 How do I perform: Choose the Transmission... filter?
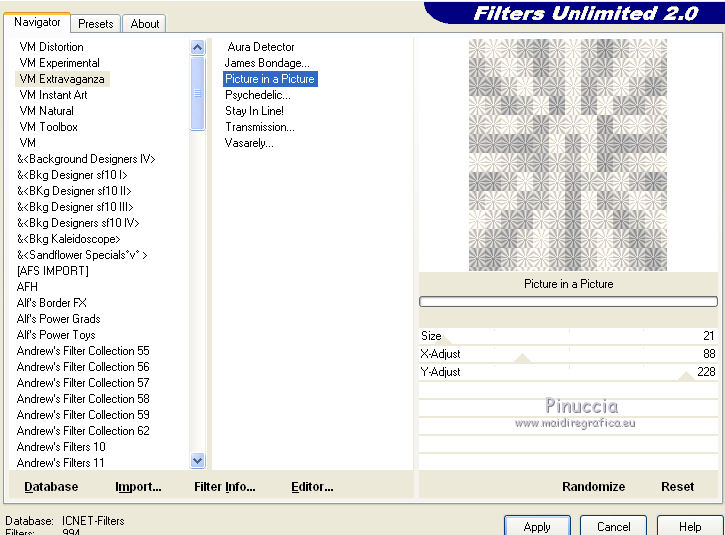[x=259, y=127]
